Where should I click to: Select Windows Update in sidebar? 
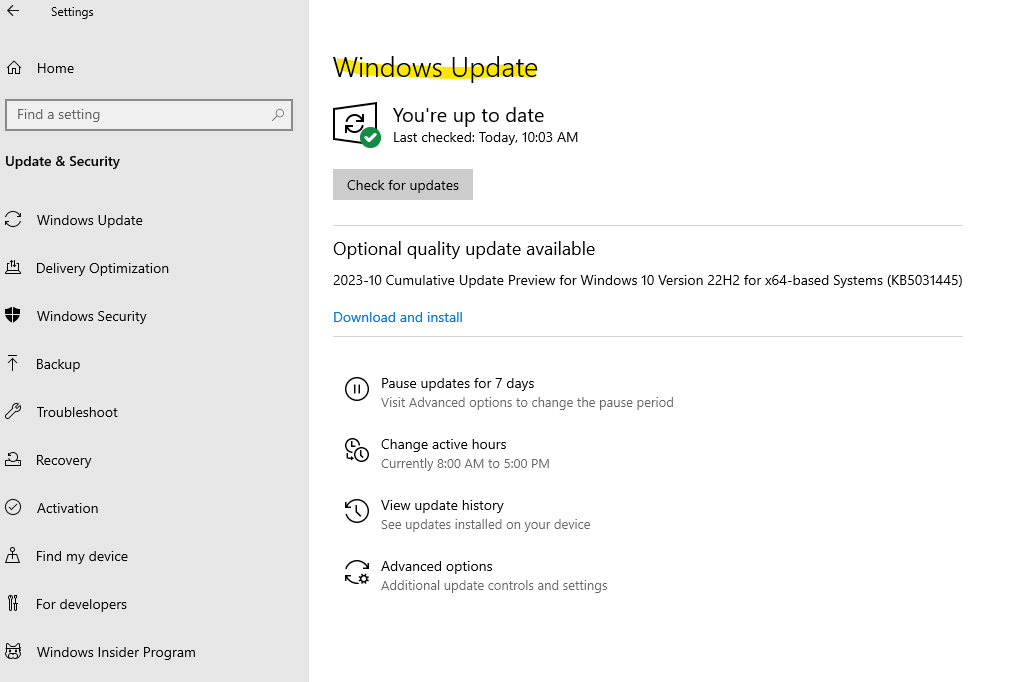(x=90, y=220)
